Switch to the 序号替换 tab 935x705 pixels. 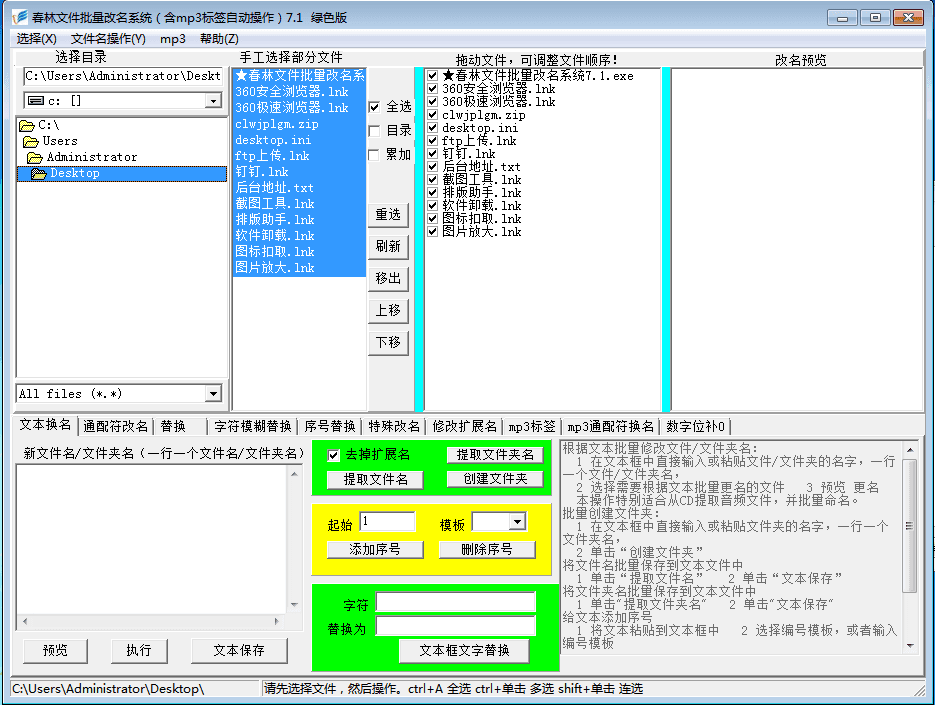(330, 426)
